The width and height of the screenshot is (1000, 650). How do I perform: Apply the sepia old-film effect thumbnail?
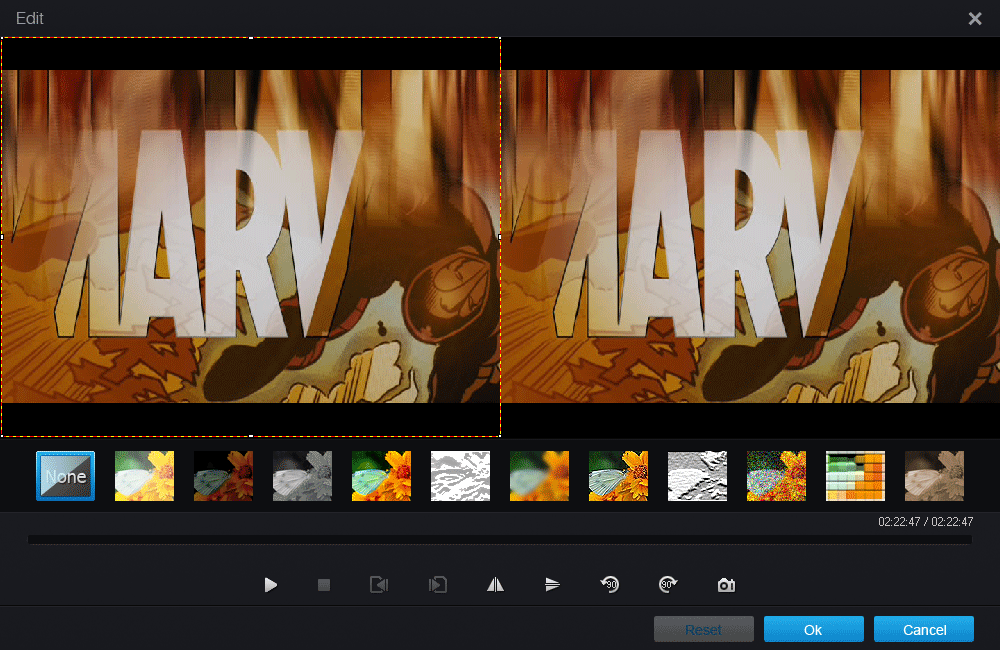(x=935, y=476)
